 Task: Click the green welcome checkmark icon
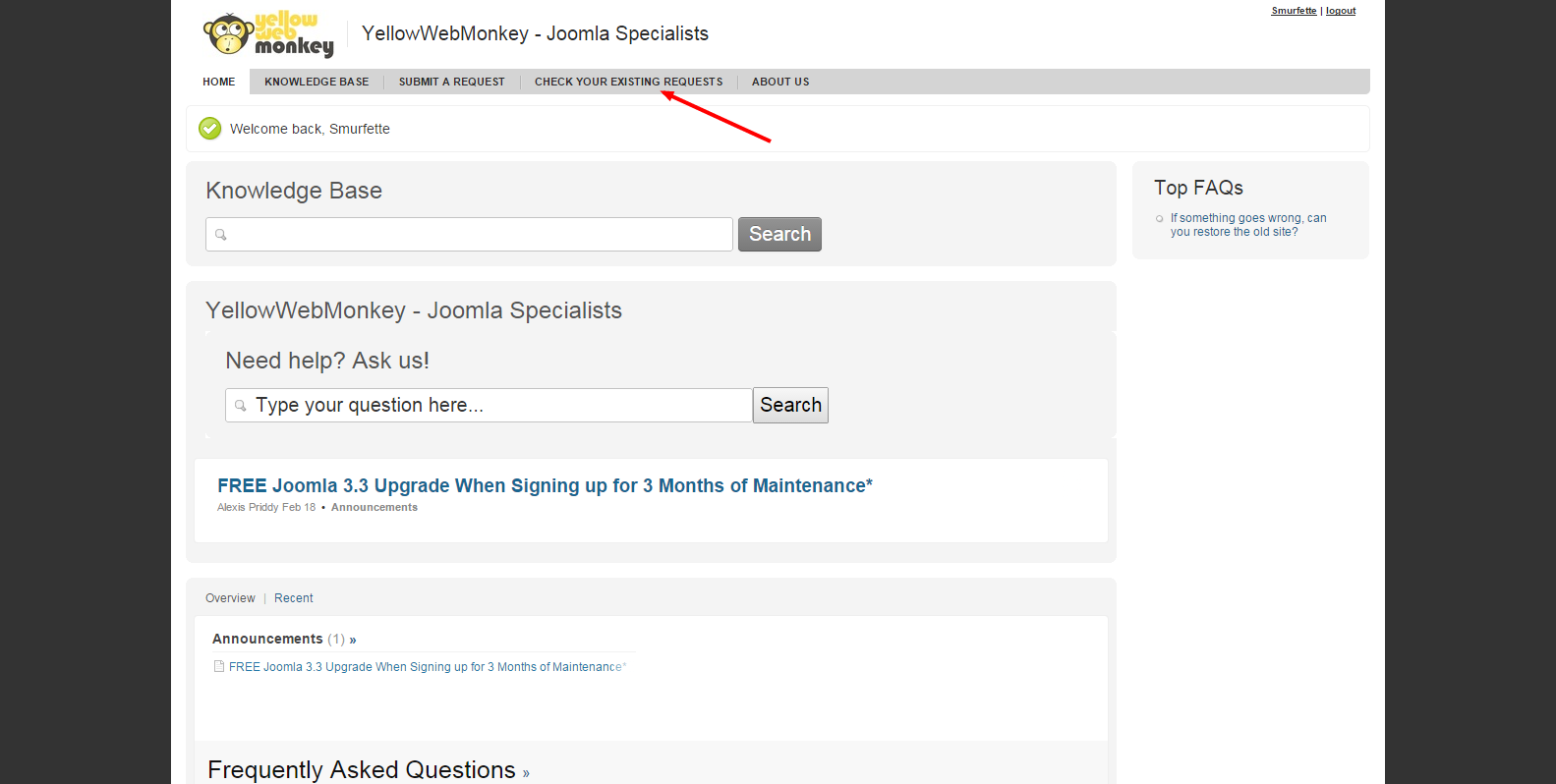point(210,129)
